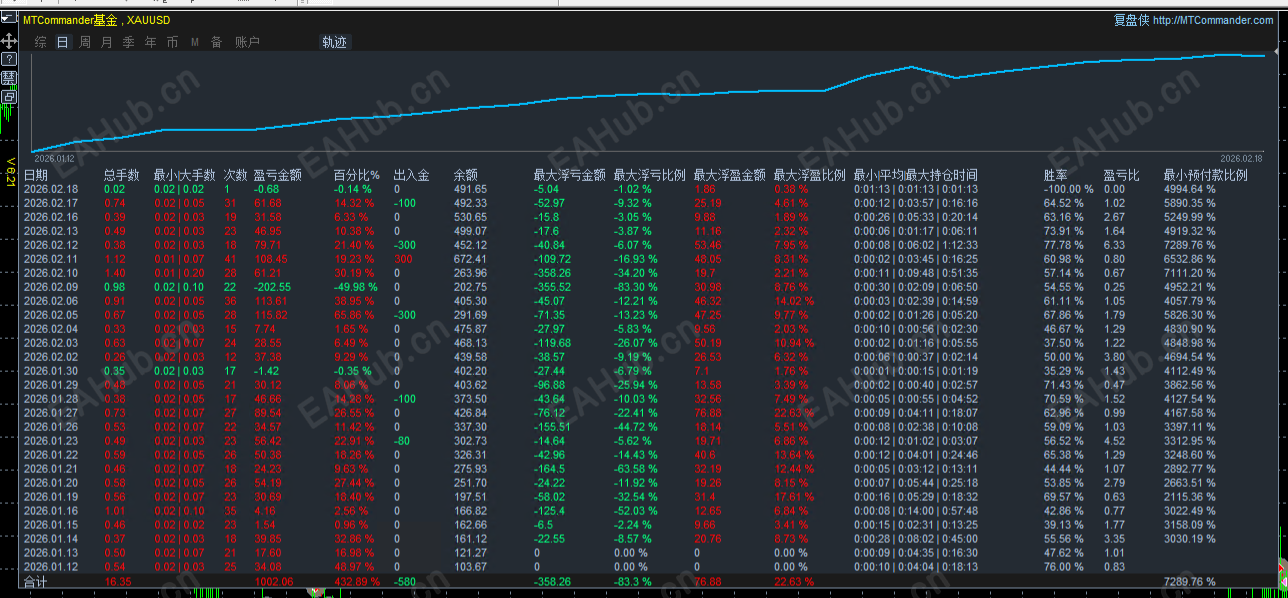Click the -49.98 % percentage cell
The height and width of the screenshot is (598, 1288).
(x=355, y=287)
